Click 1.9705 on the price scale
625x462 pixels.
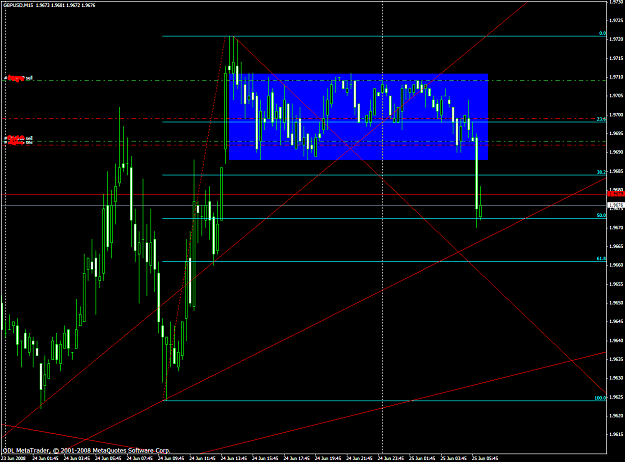tap(617, 95)
